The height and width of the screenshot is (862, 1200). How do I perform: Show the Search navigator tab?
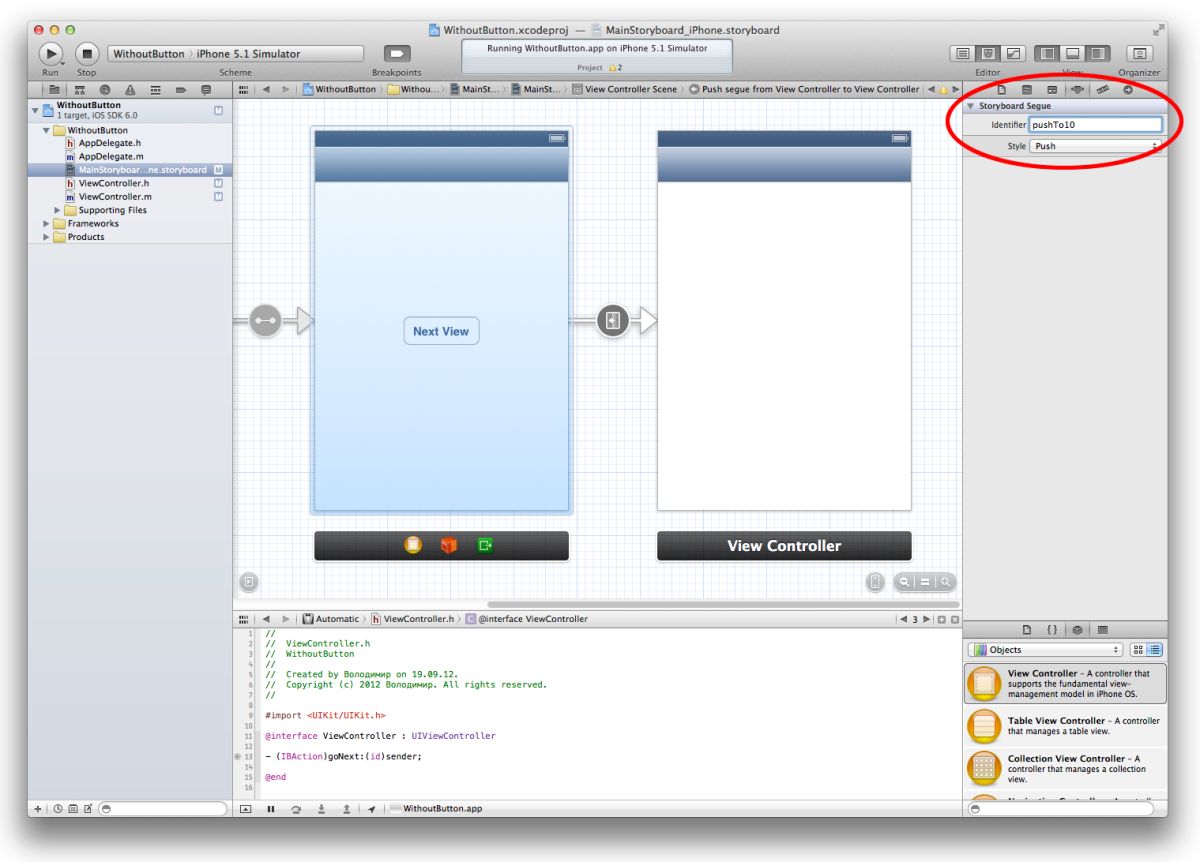(x=104, y=89)
